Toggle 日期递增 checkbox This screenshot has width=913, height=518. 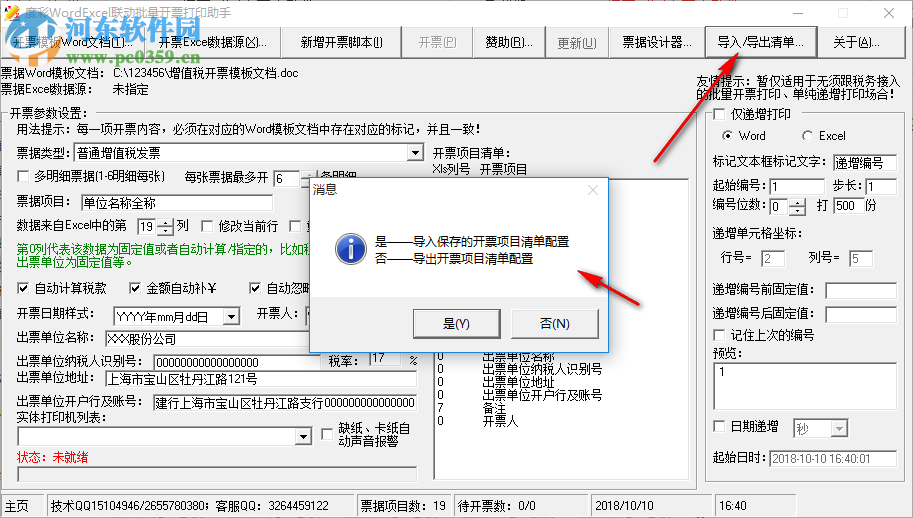click(720, 426)
